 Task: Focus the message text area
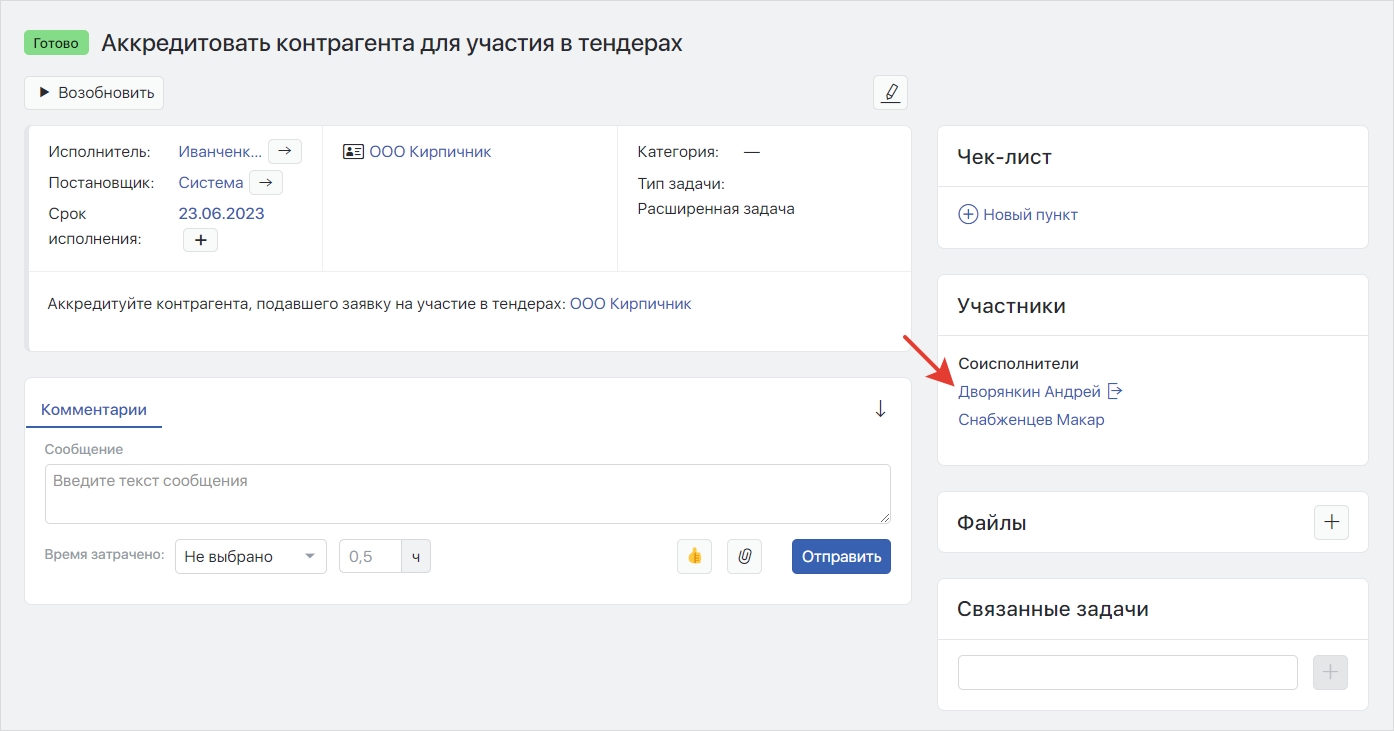pyautogui.click(x=467, y=493)
